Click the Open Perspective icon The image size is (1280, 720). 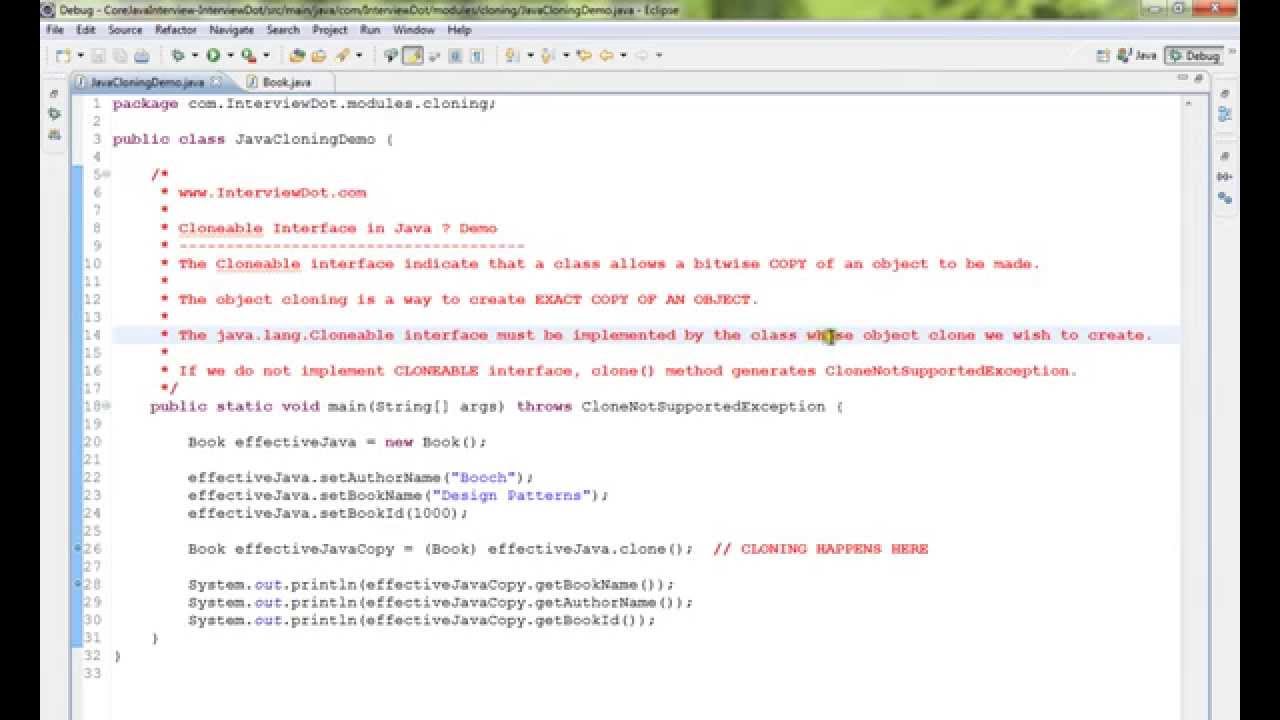[1104, 56]
